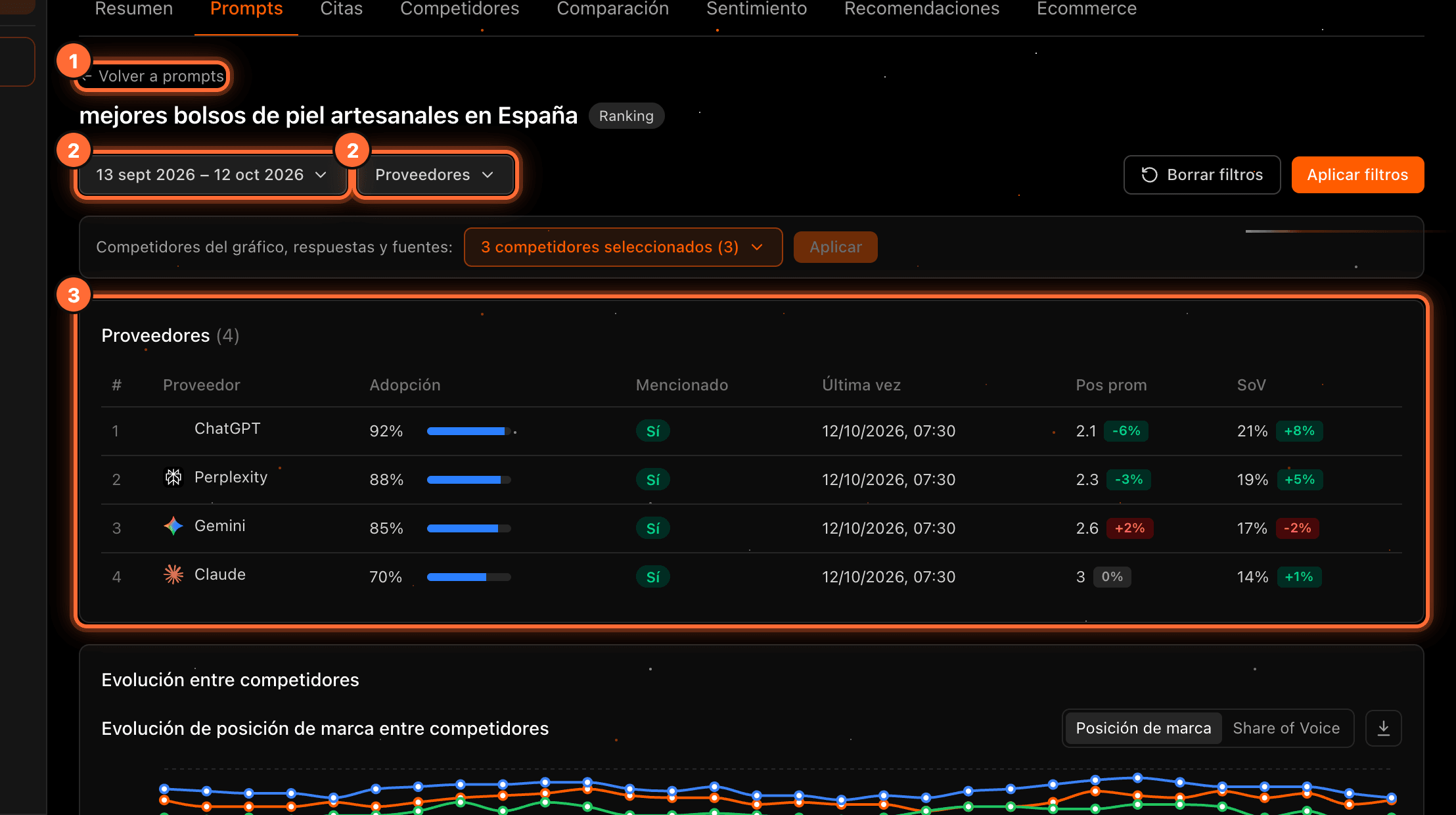Click the +8% SoV badge for ChatGPT

pos(1299,431)
